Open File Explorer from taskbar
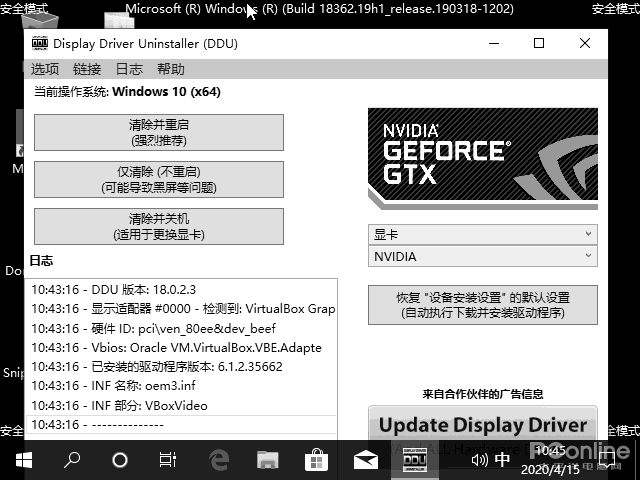Screen dimensions: 640x480 267,460
